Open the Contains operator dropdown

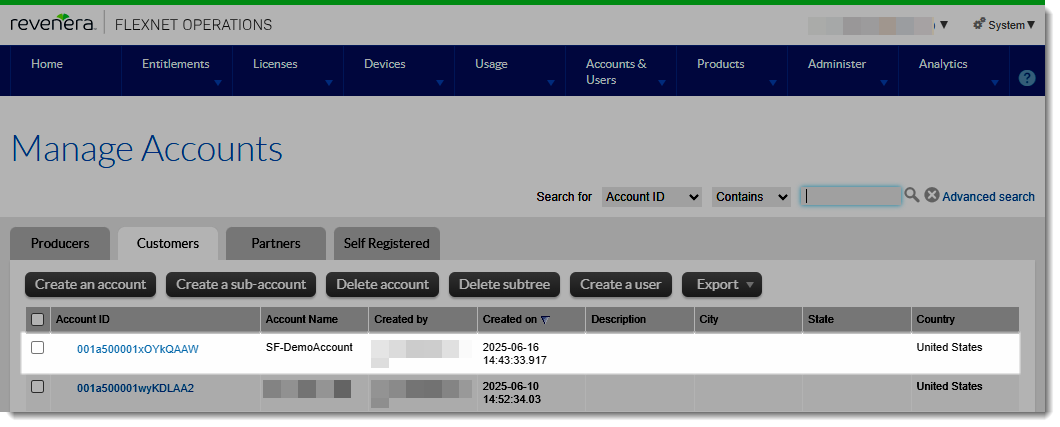pyautogui.click(x=751, y=197)
